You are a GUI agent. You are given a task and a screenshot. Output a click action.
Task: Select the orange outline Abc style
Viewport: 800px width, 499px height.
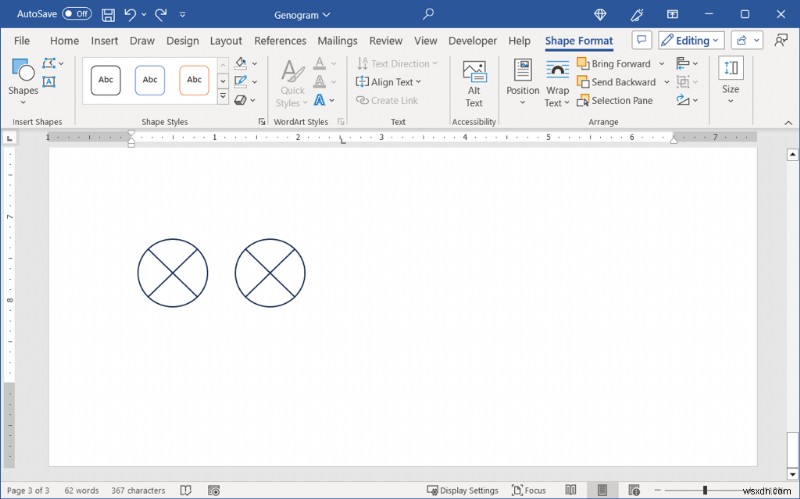click(x=194, y=80)
